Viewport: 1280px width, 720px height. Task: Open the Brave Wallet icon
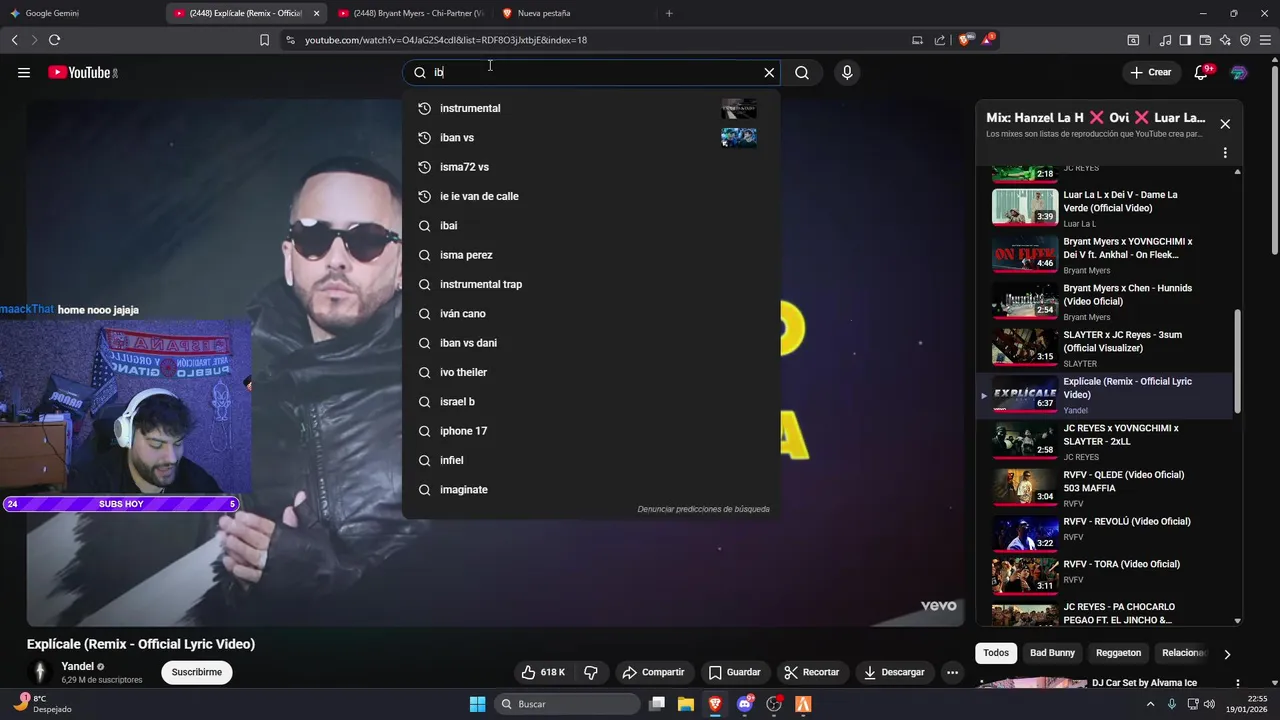[x=1205, y=40]
